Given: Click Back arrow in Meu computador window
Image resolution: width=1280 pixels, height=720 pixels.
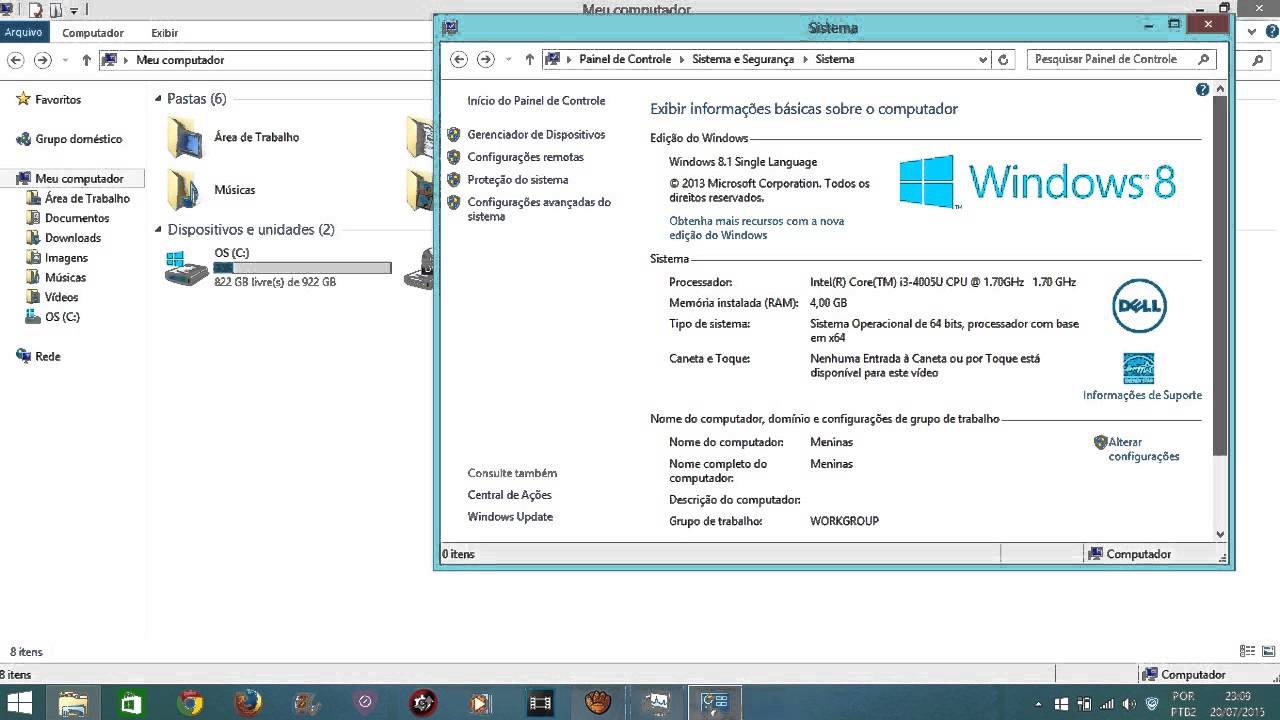Looking at the screenshot, I should (15, 60).
